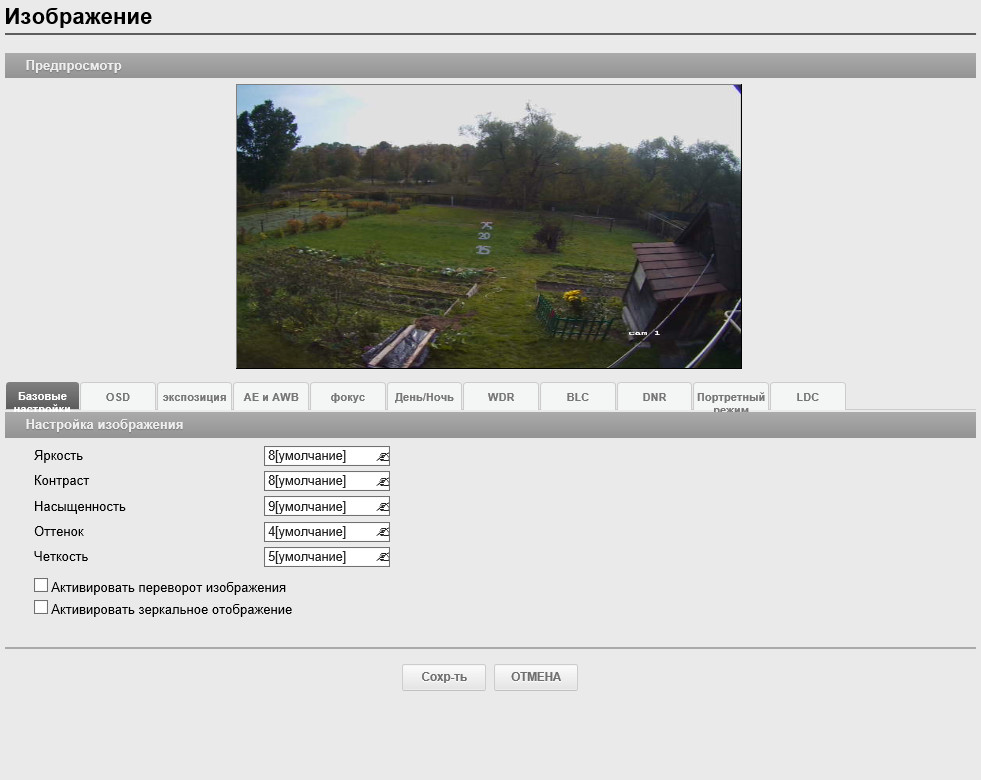Click the Предпросмотр section header
This screenshot has height=780, width=981.
(490, 66)
